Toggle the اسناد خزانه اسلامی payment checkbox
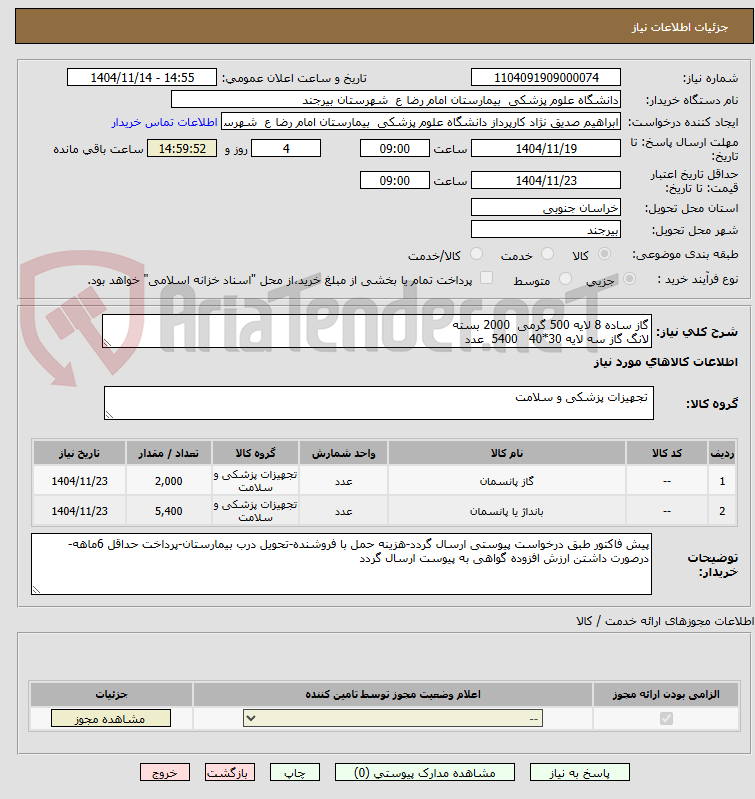The width and height of the screenshot is (755, 799). 487,278
